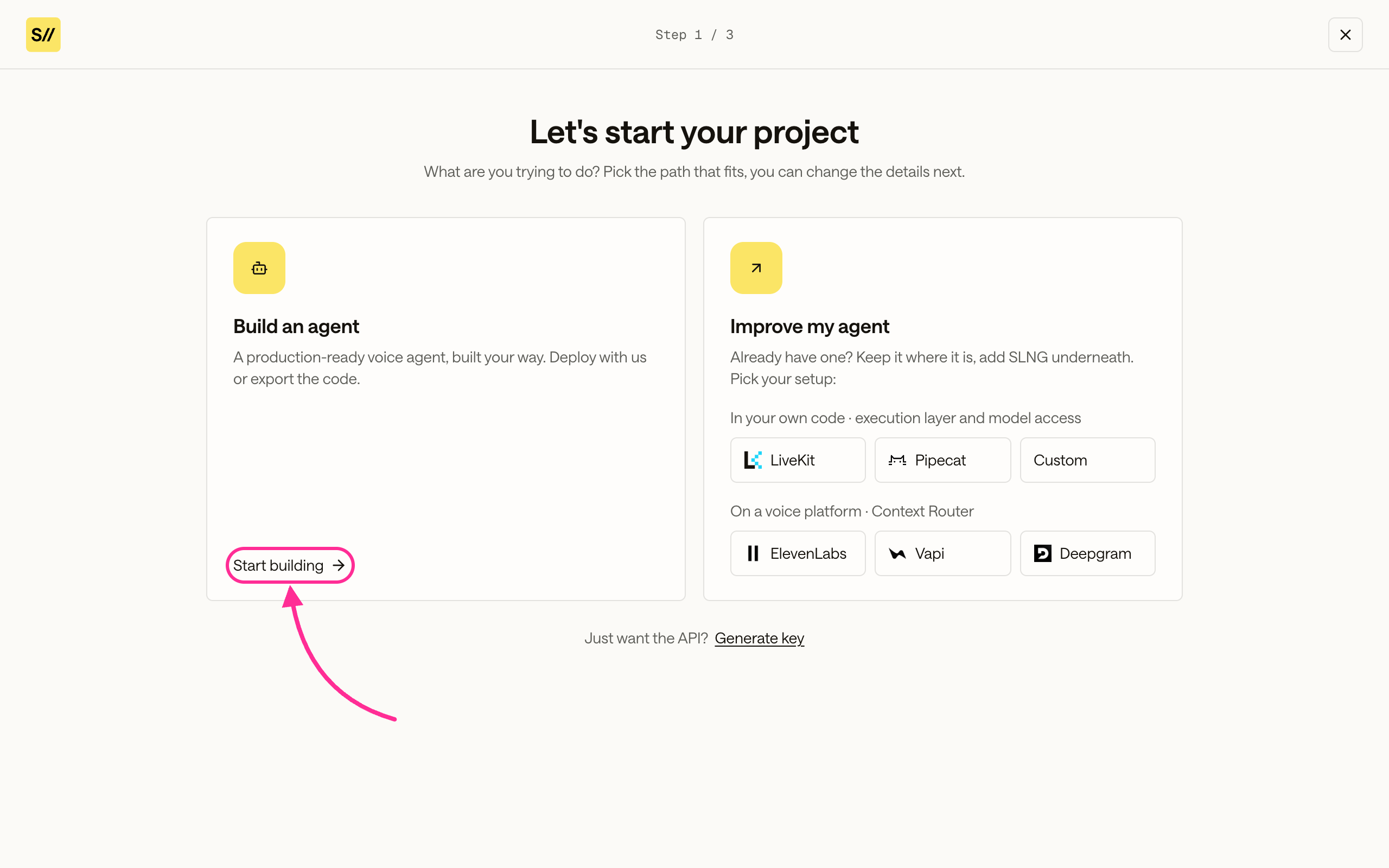Image resolution: width=1389 pixels, height=868 pixels.
Task: Select the Pipecat option
Action: [942, 460]
